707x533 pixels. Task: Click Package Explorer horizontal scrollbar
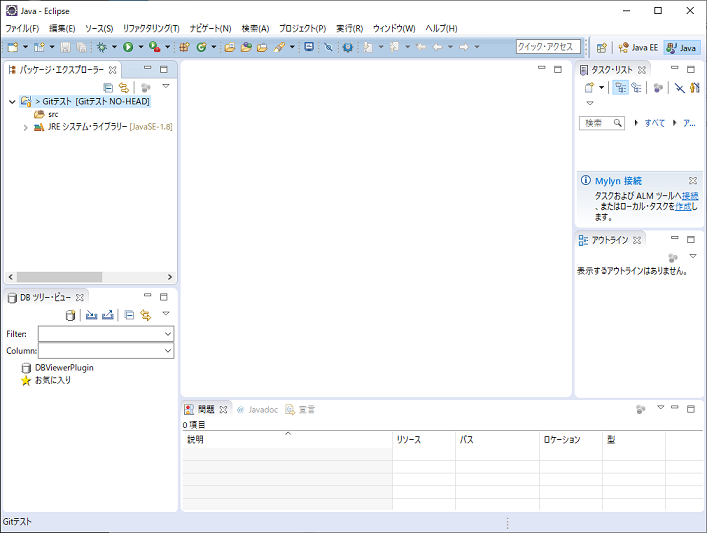pos(60,276)
